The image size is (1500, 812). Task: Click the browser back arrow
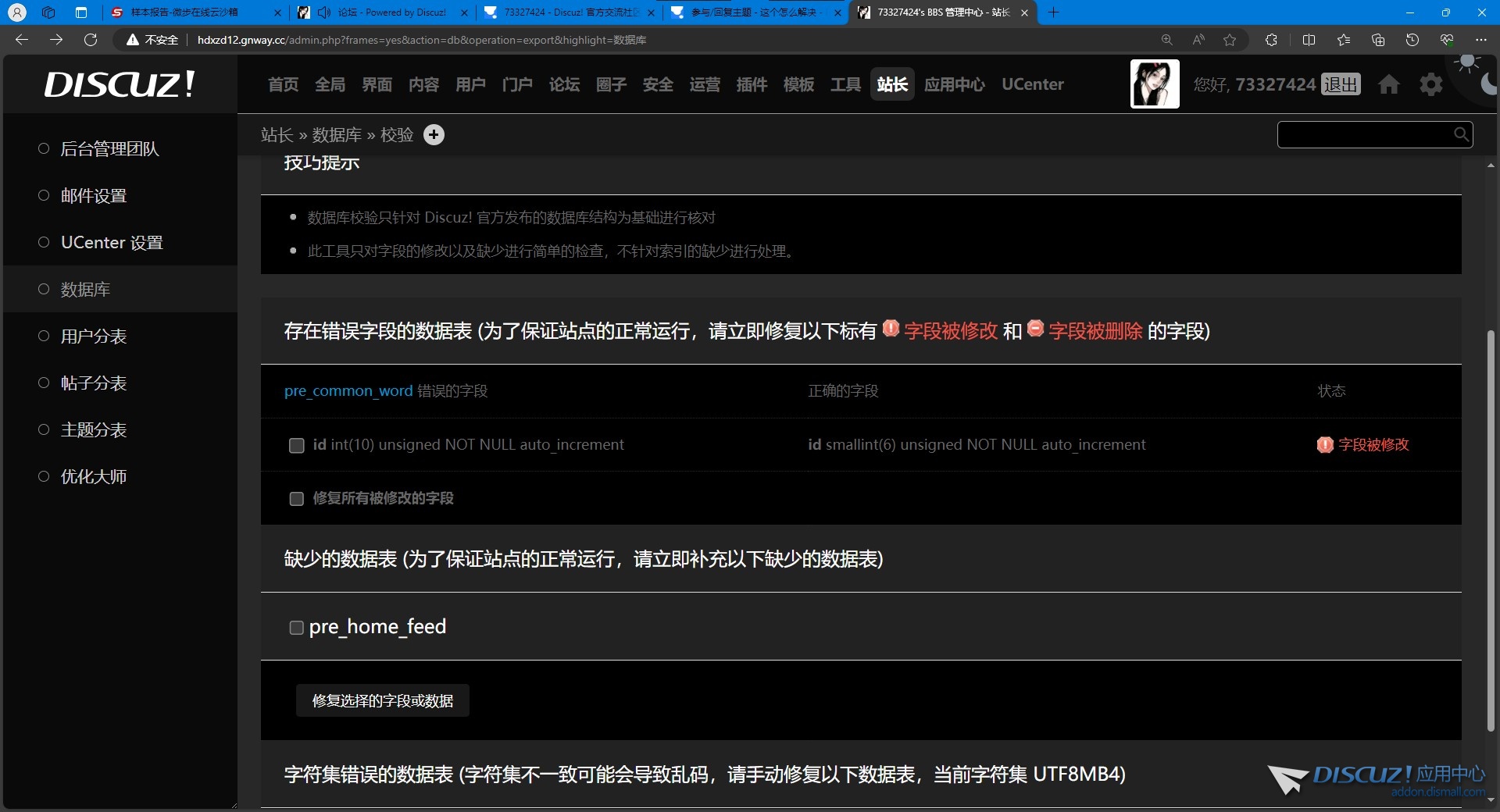click(22, 40)
